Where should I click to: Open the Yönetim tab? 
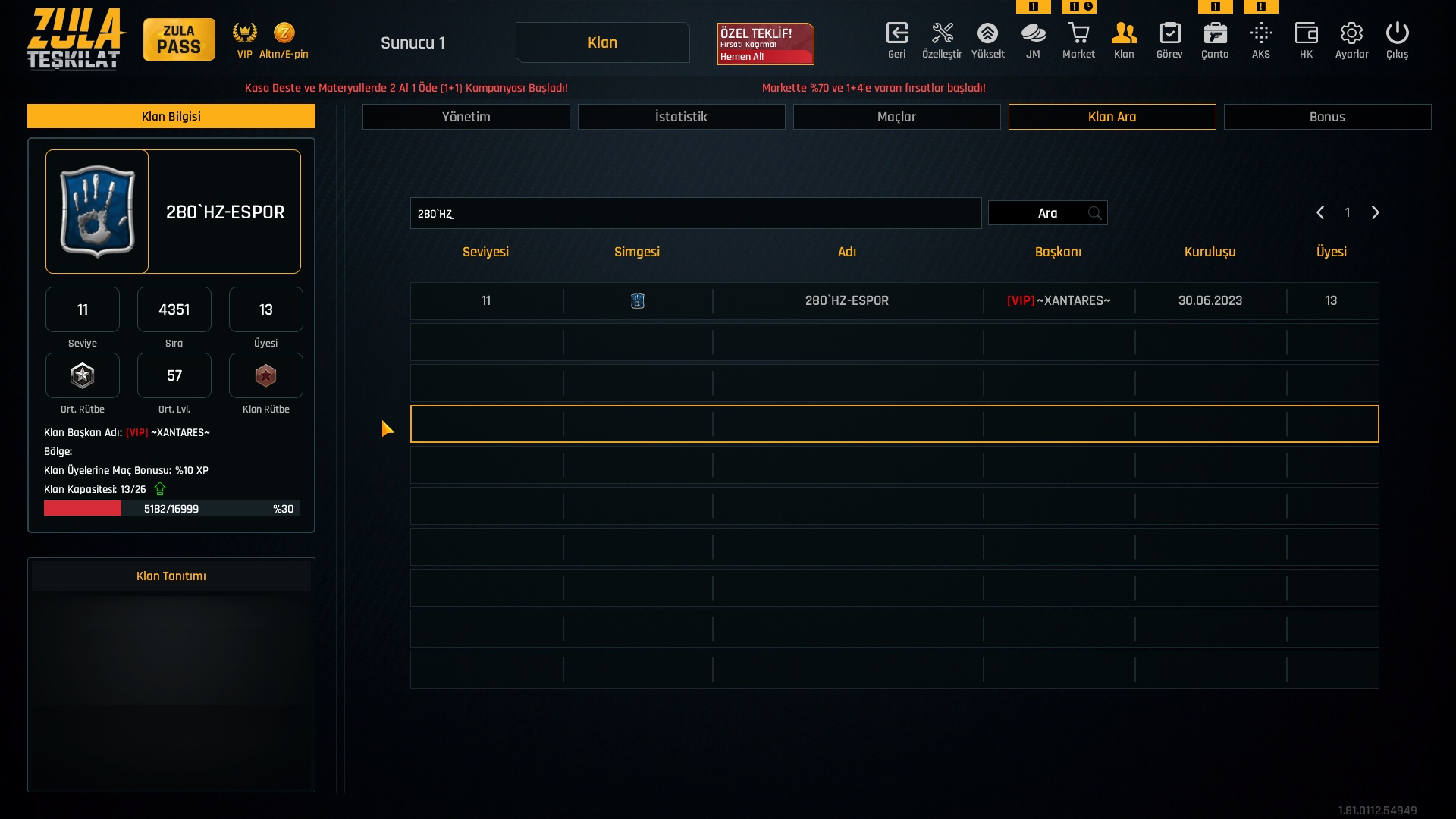click(466, 117)
